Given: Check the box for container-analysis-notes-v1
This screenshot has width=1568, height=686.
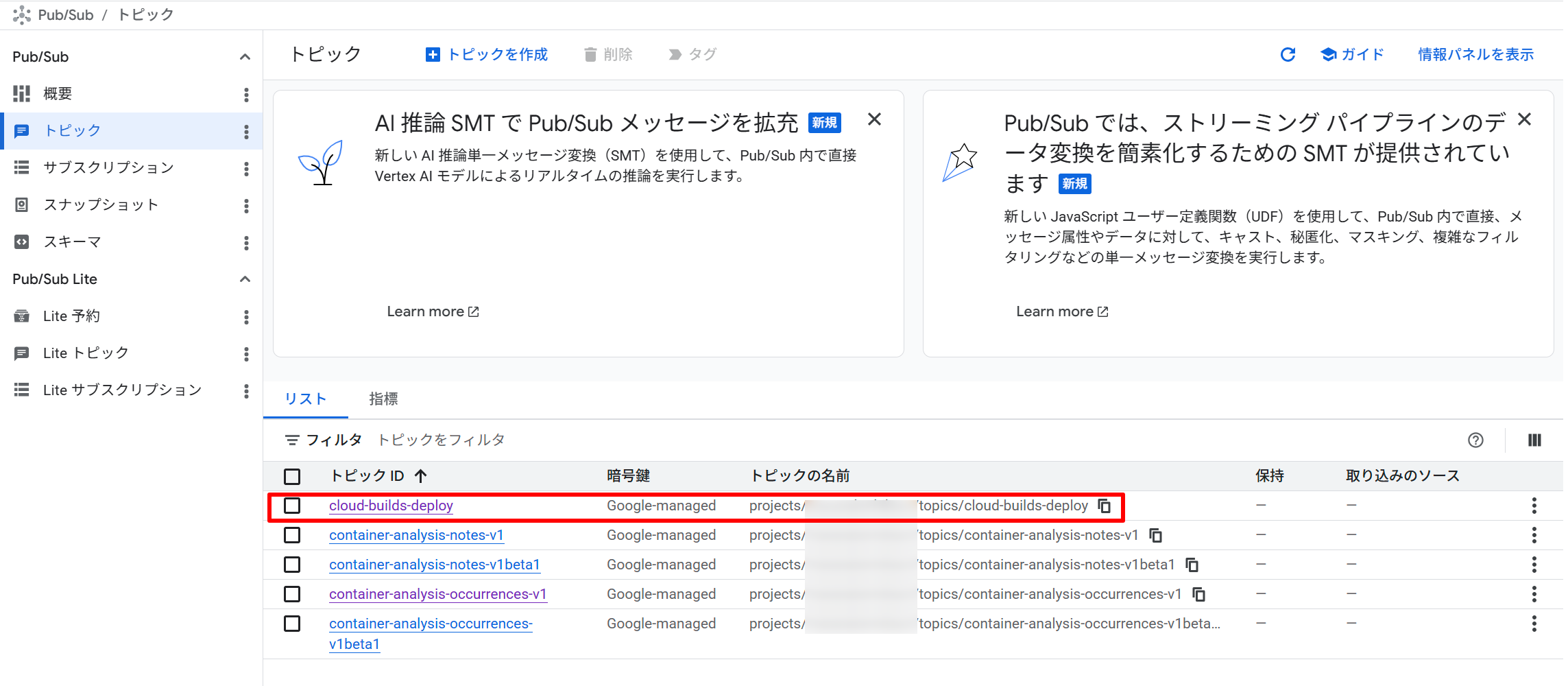Looking at the screenshot, I should pos(292,535).
